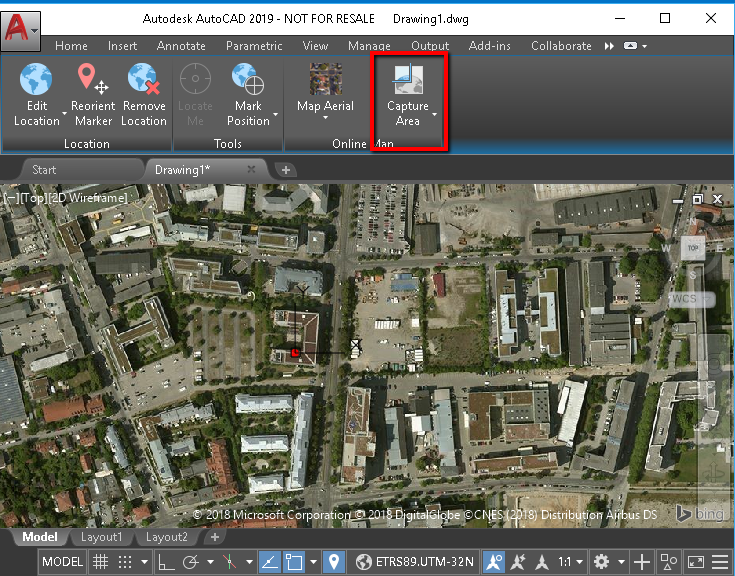Open the Map Aerial dropdown arrow
Viewport: 735px width, 576px height.
(x=326, y=118)
